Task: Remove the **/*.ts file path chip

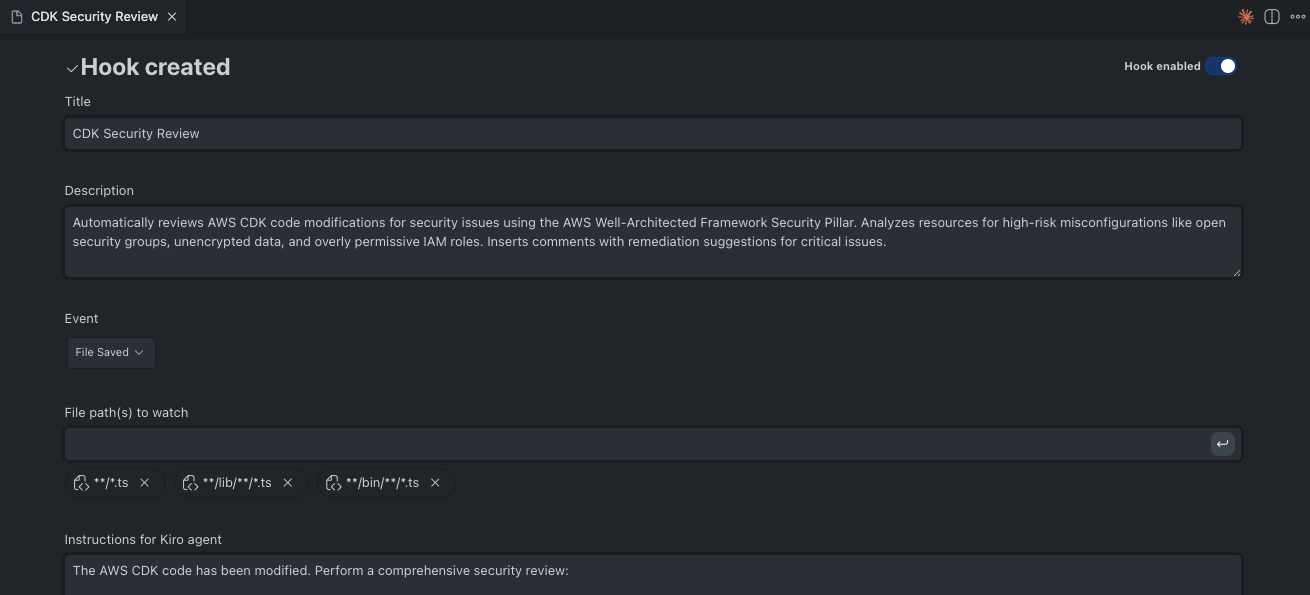Action: 145,483
